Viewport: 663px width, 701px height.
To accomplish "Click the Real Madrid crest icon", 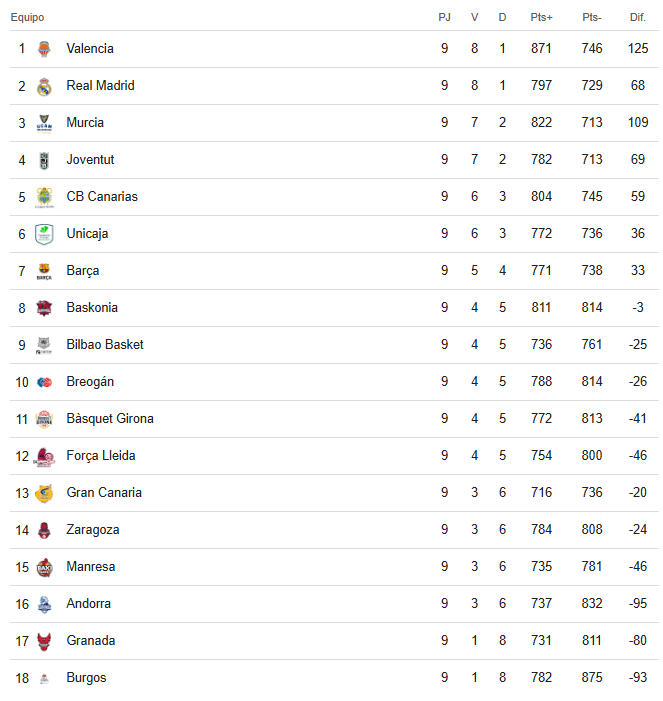I will click(44, 86).
